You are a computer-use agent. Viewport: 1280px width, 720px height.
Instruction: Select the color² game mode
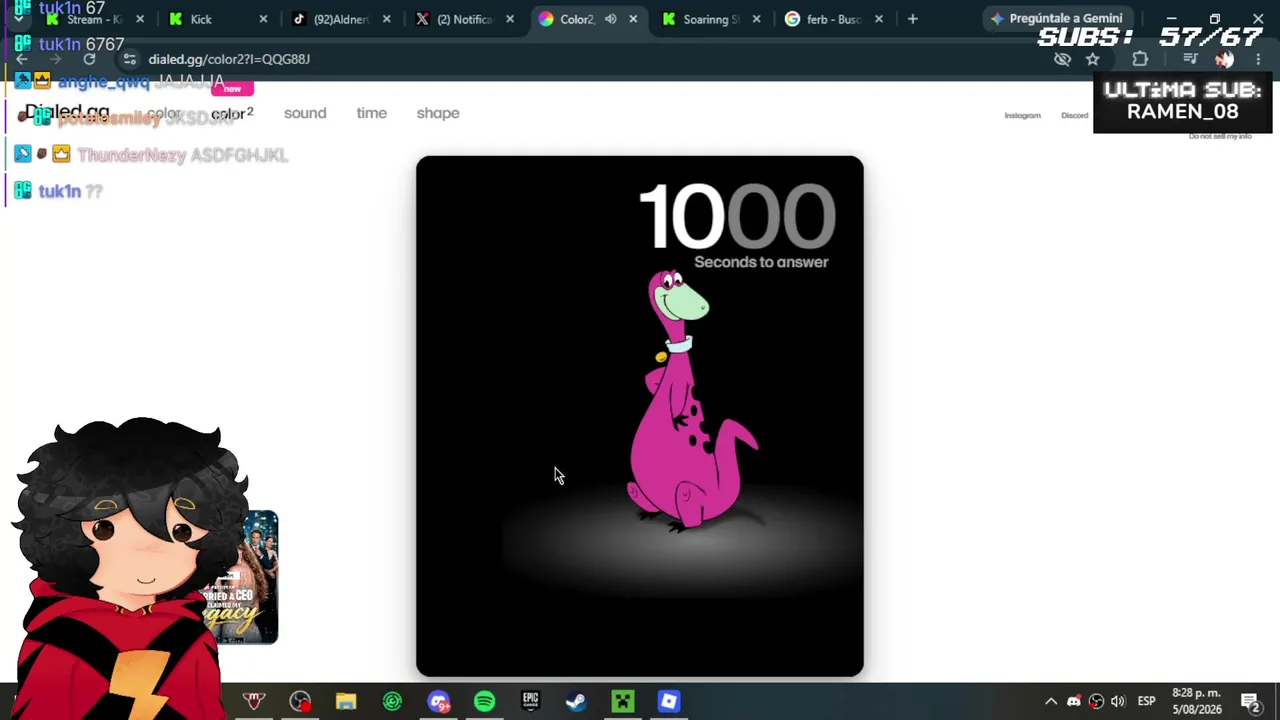[x=232, y=113]
